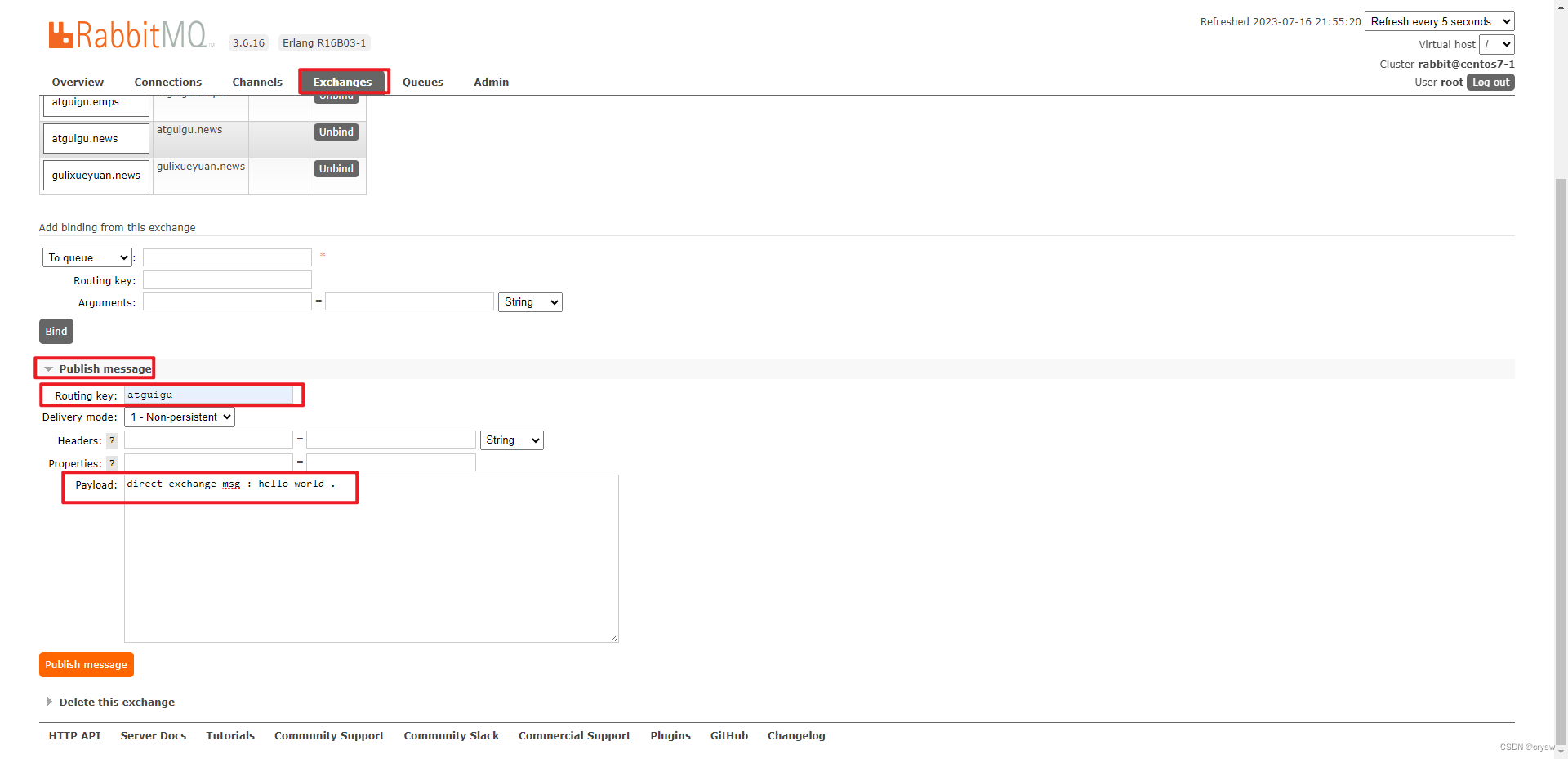Open the Commercial Support footer link
Image resolution: width=1568 pixels, height=759 pixels.
pos(574,735)
